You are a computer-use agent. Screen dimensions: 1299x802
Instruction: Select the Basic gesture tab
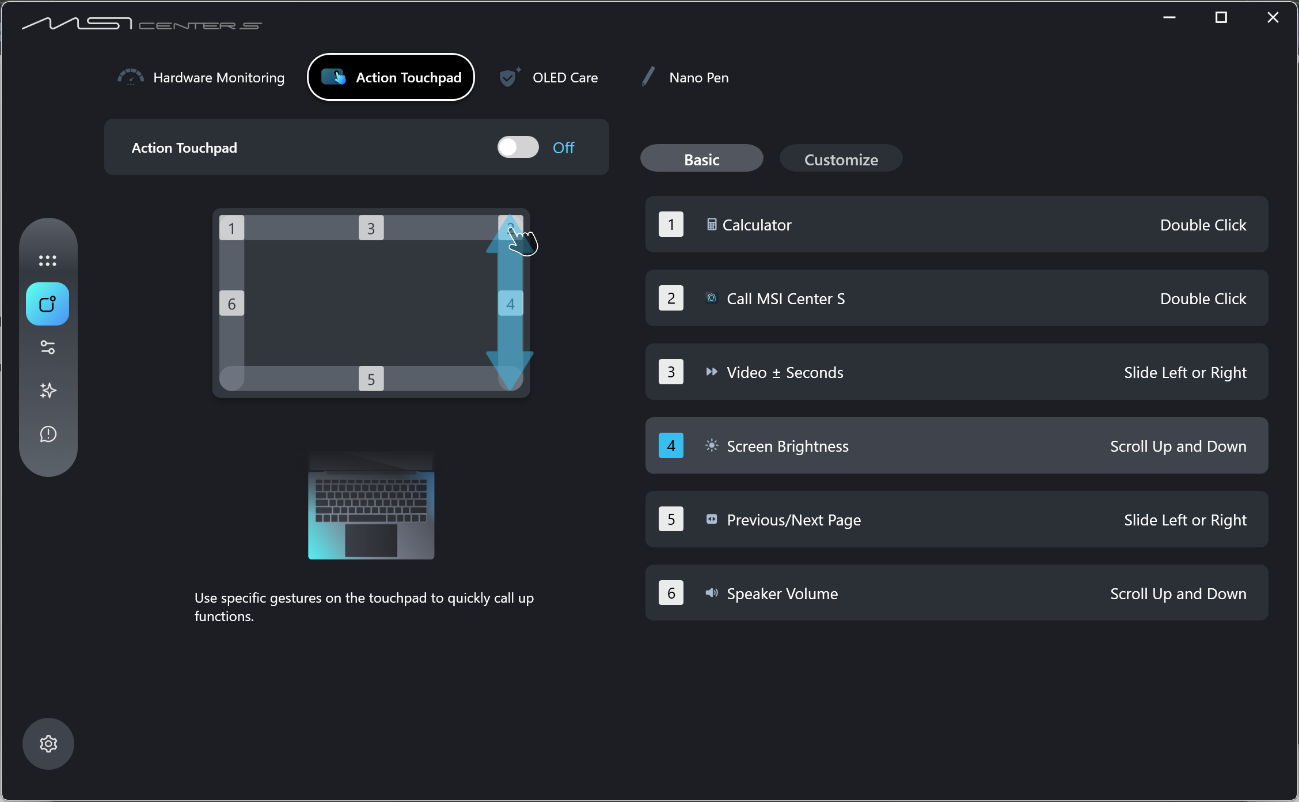(701, 159)
